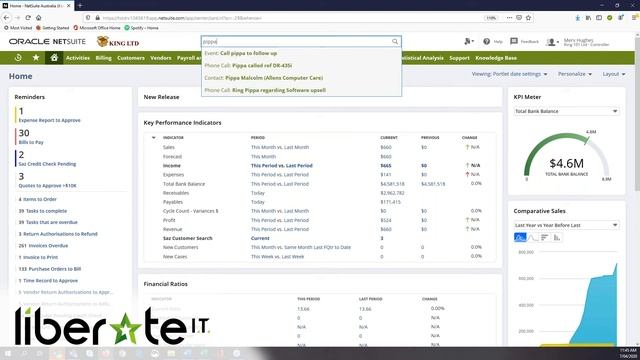Click the Statistical Analysis menu
Viewport: 640px width, 360px height.
coord(422,58)
